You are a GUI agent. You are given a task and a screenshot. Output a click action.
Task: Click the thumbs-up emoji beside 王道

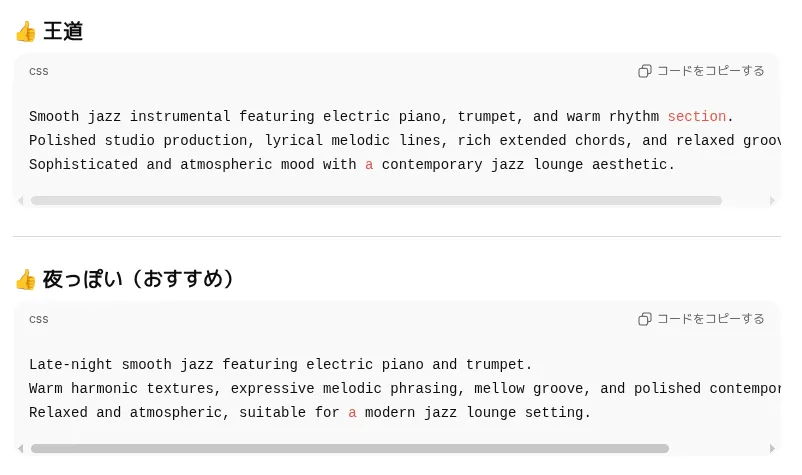25,32
